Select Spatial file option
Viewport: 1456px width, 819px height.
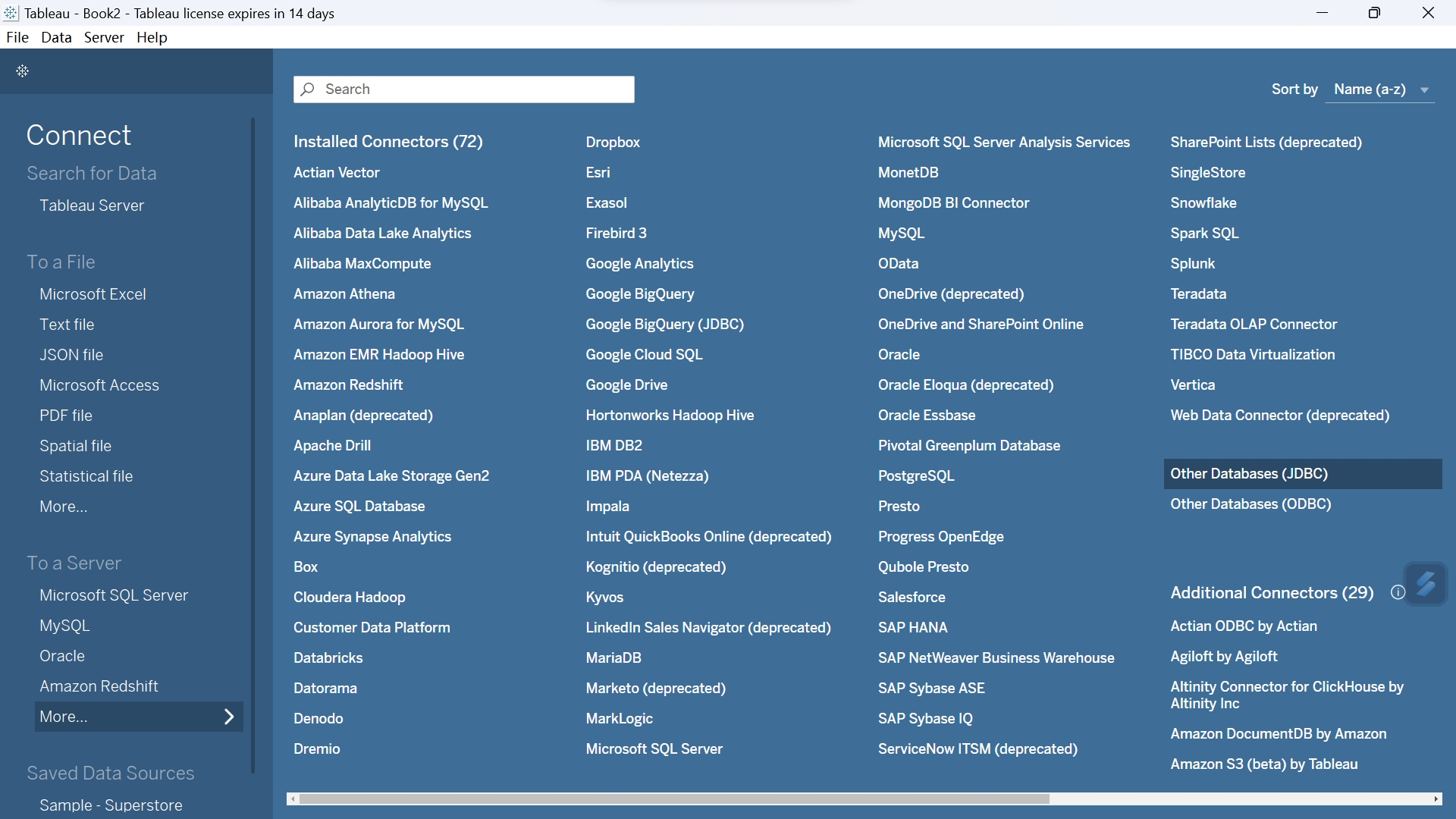click(x=75, y=446)
